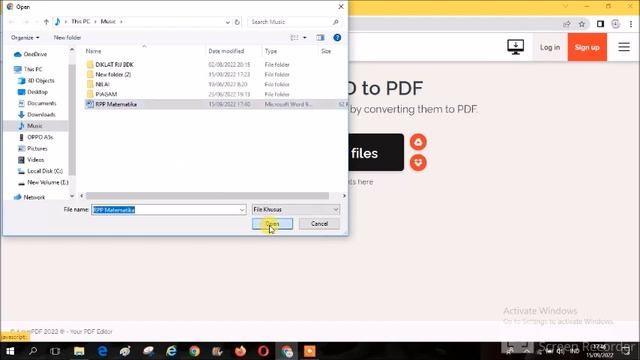Click the Google Drive upload icon
640x360 pixels.
(418, 142)
